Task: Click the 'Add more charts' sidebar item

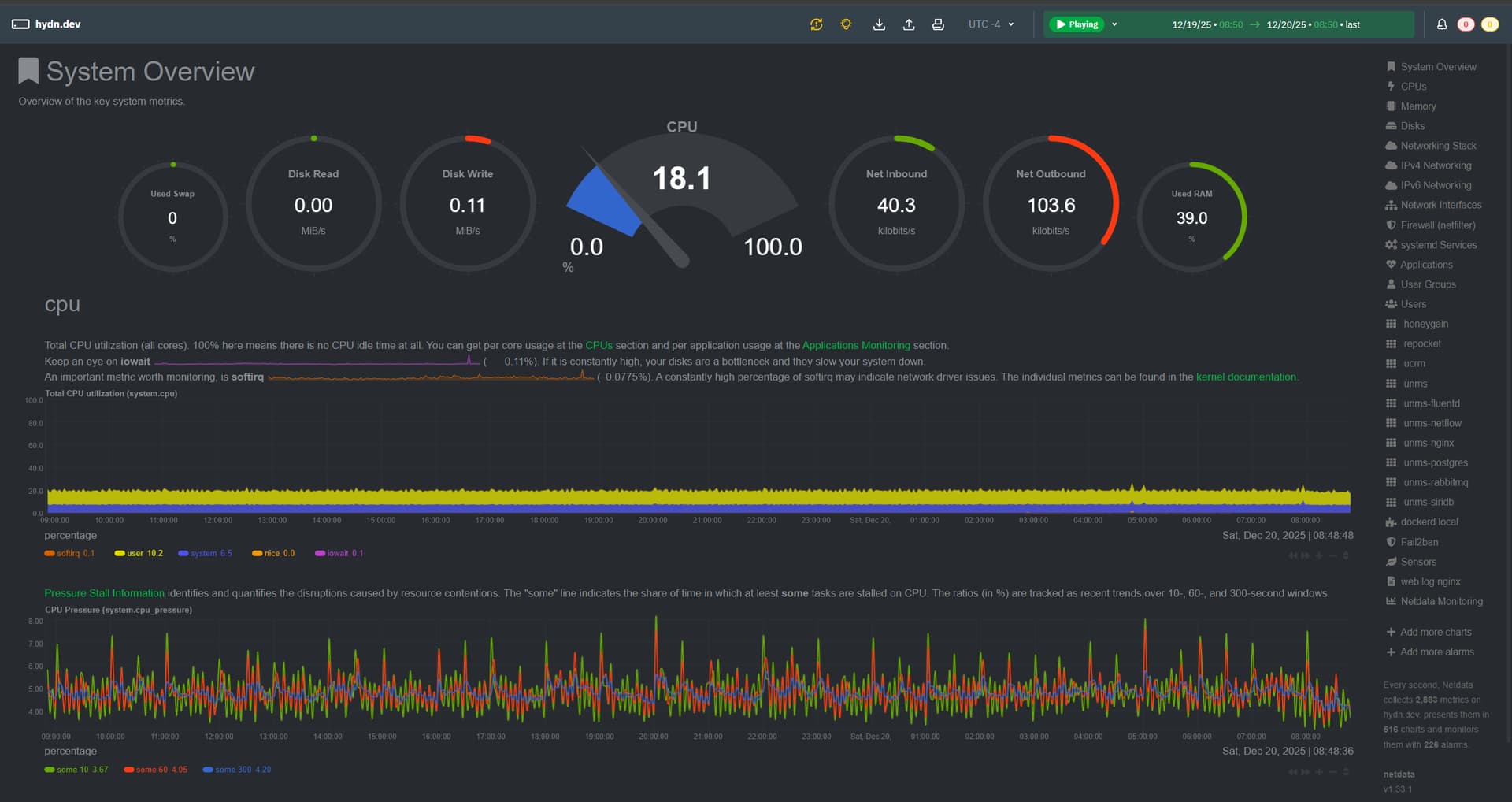Action: click(1435, 632)
